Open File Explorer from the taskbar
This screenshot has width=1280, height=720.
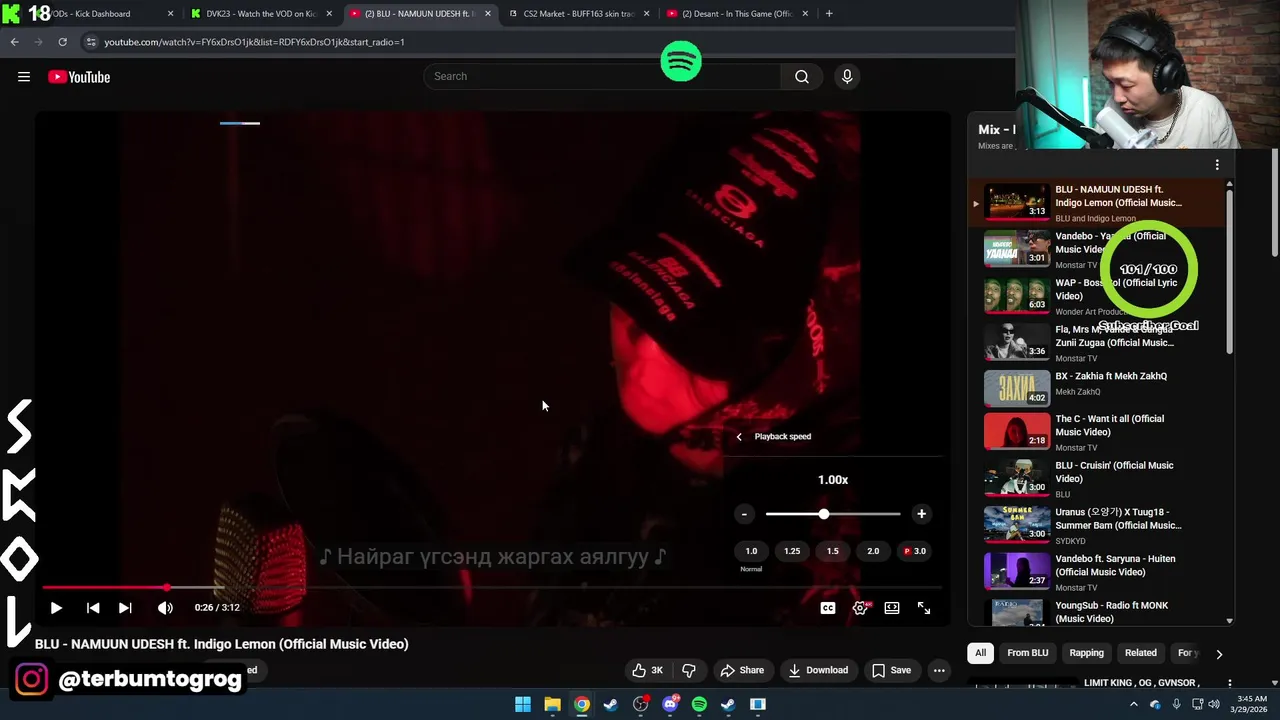552,704
